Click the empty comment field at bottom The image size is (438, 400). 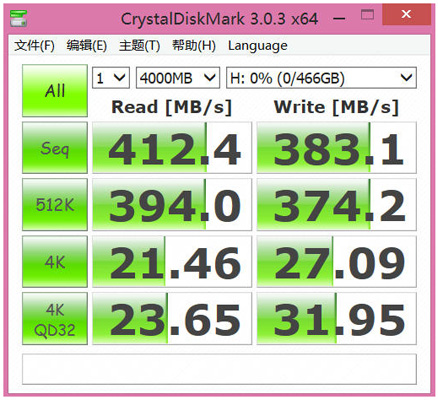(x=219, y=369)
